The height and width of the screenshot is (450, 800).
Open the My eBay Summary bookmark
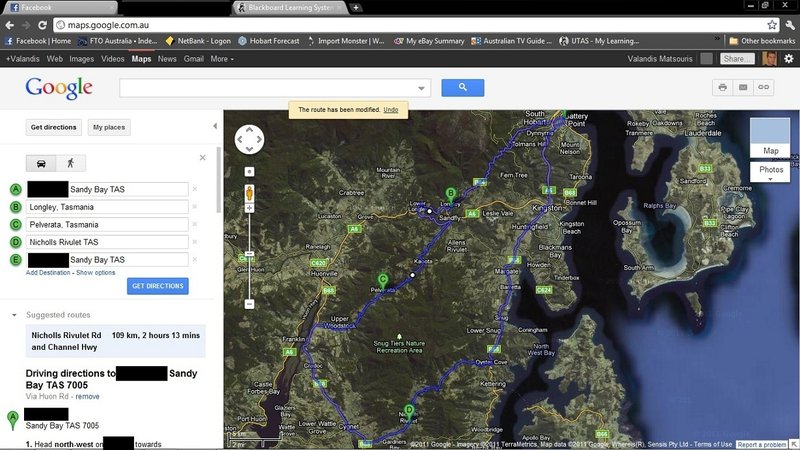coord(429,41)
